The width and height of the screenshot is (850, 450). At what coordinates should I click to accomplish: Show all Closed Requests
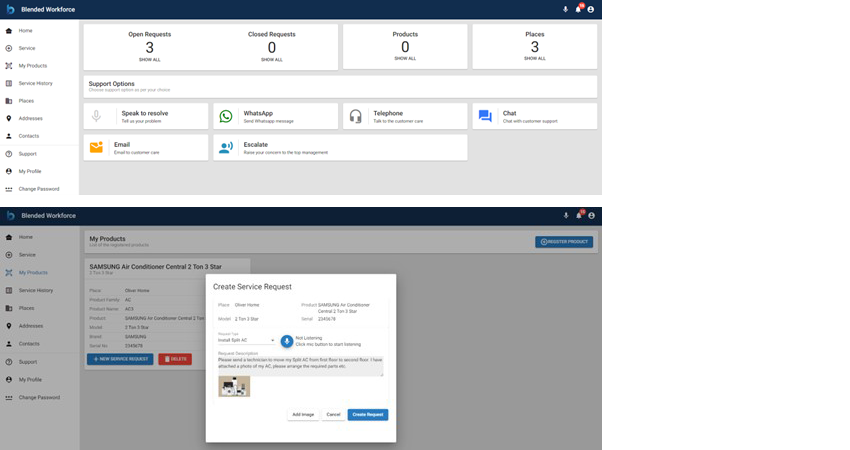[271, 59]
